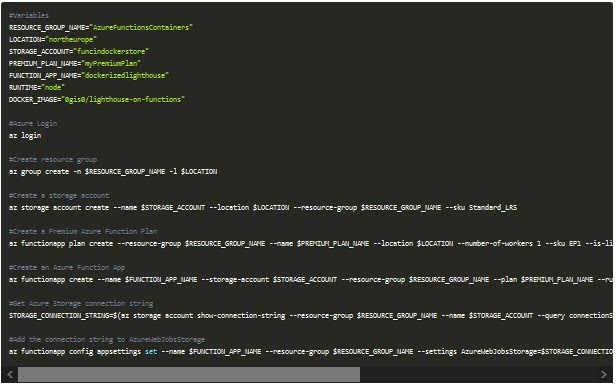Click the '#Create an Azure Function App' comment

pos(67,268)
